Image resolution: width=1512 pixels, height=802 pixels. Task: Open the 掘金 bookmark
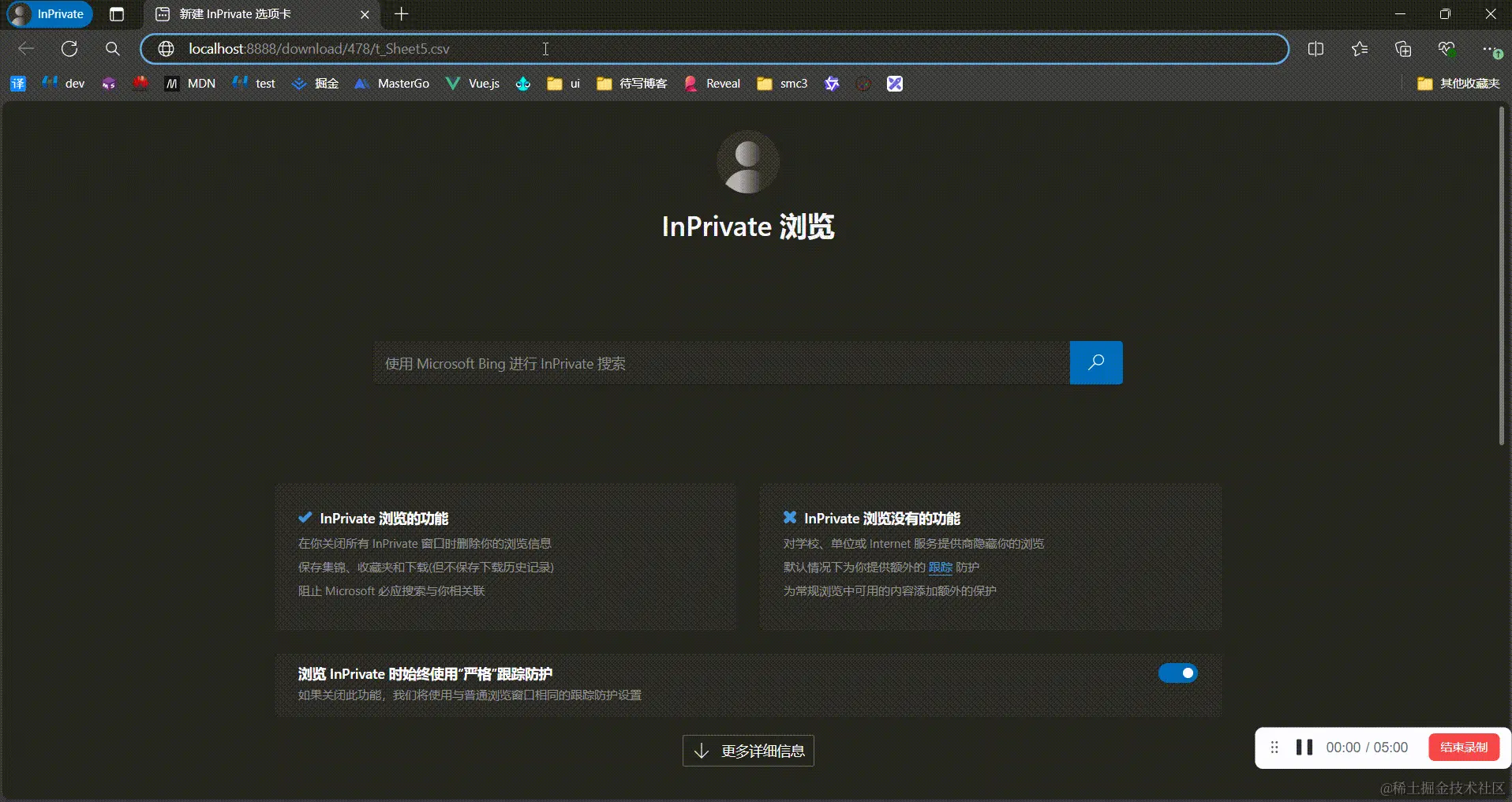coord(316,84)
